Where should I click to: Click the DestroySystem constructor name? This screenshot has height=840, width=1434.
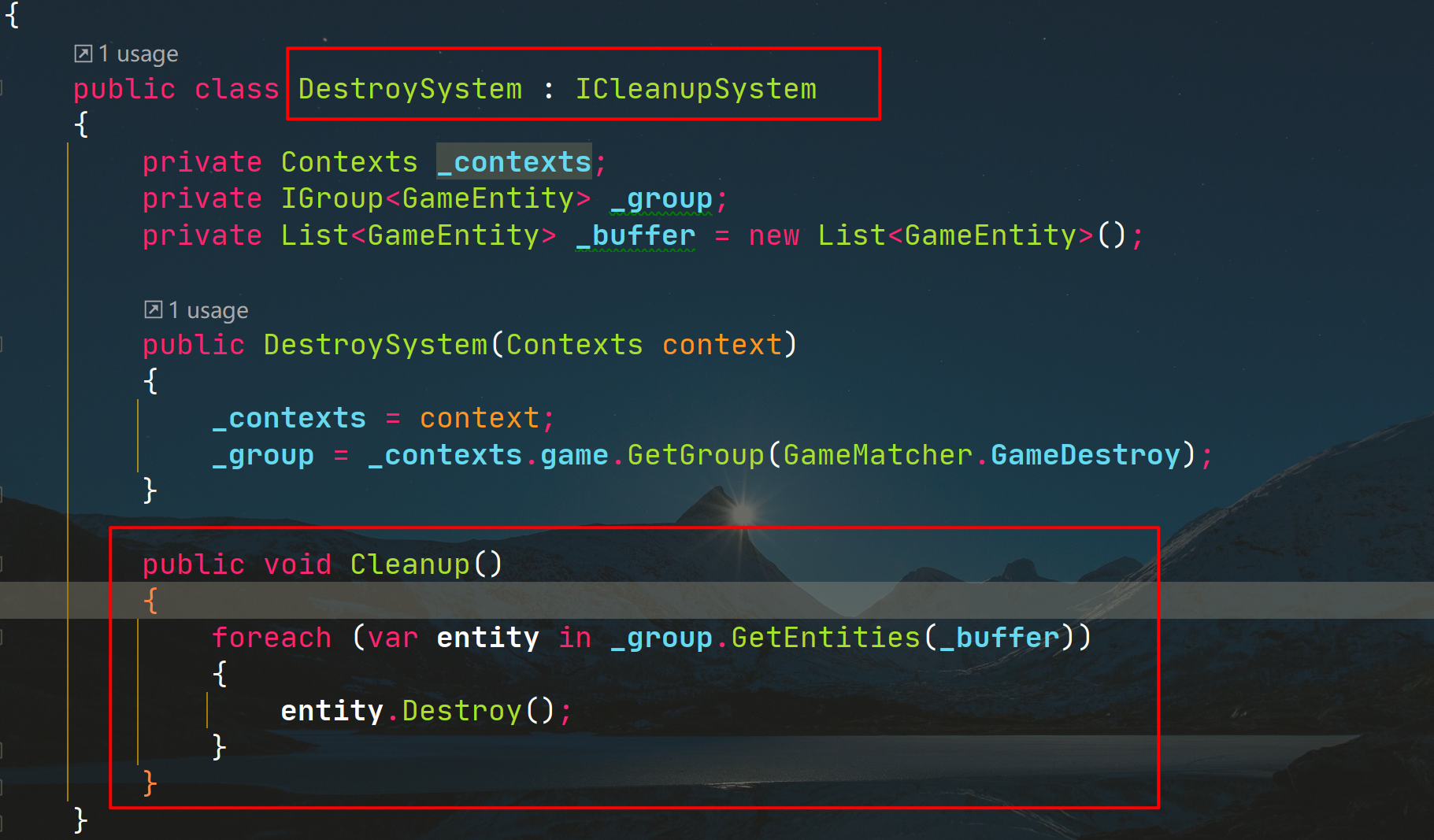376,345
